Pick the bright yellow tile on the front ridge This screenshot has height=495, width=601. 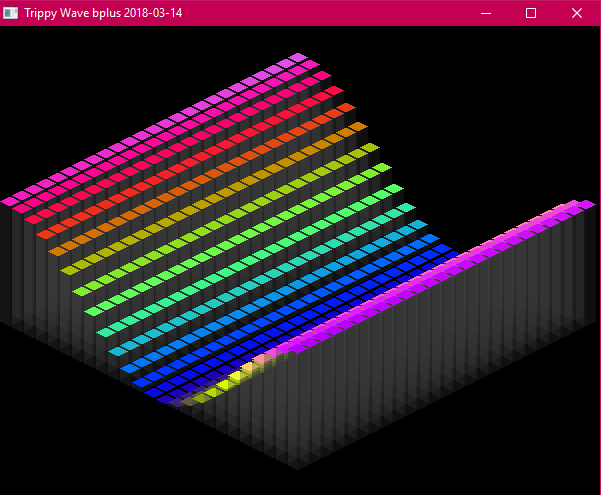[x=236, y=377]
